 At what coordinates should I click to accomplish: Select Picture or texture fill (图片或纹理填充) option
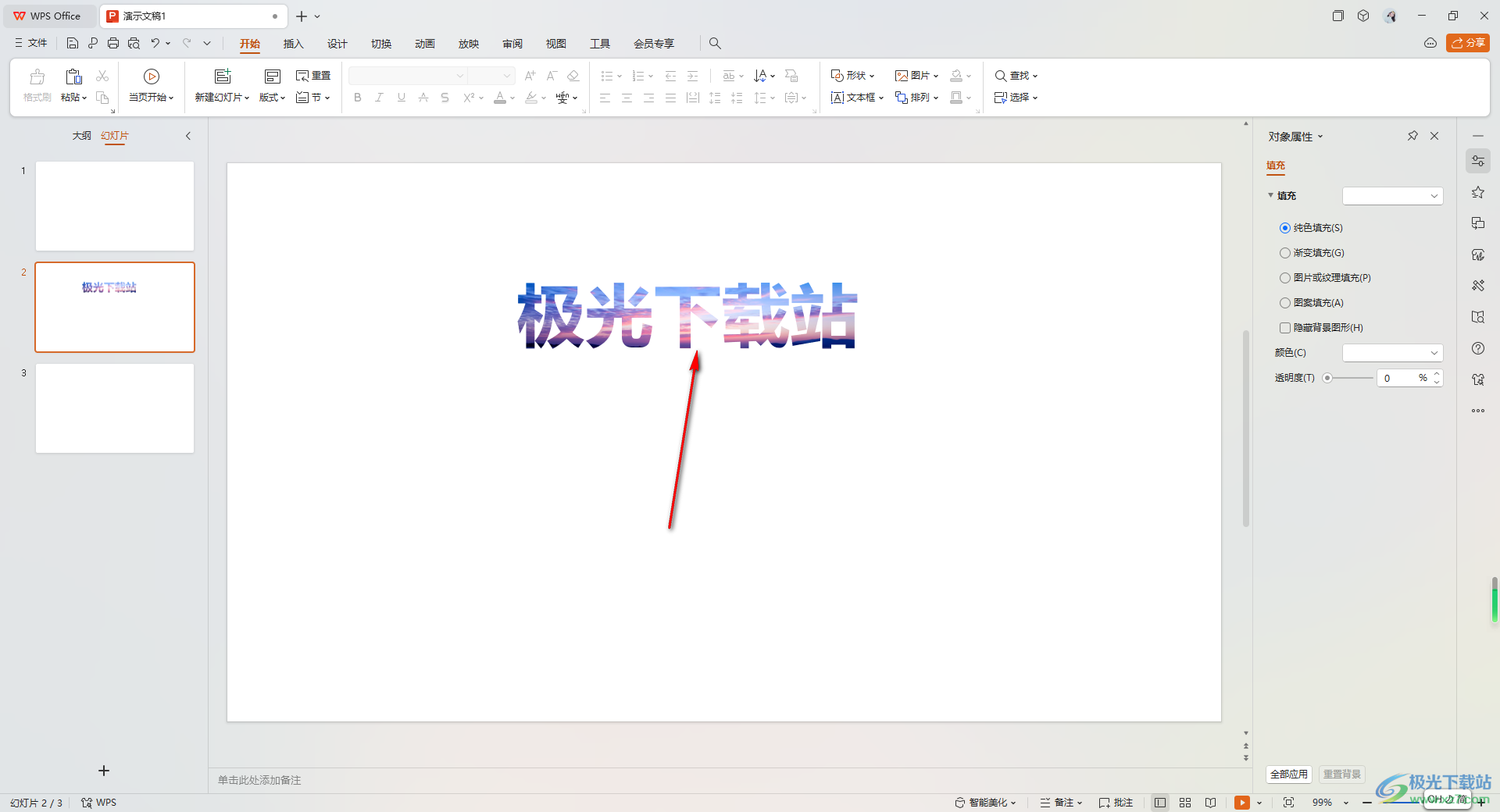pos(1285,278)
